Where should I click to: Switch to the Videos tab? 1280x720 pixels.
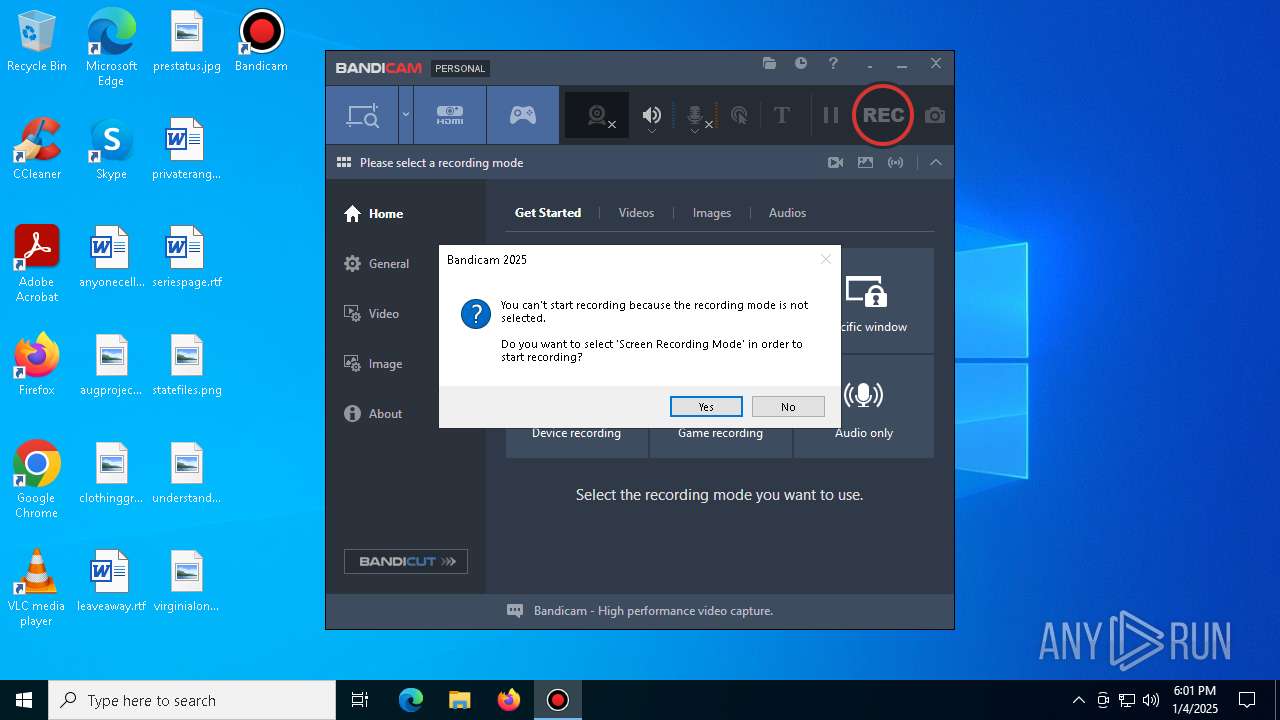click(x=636, y=213)
